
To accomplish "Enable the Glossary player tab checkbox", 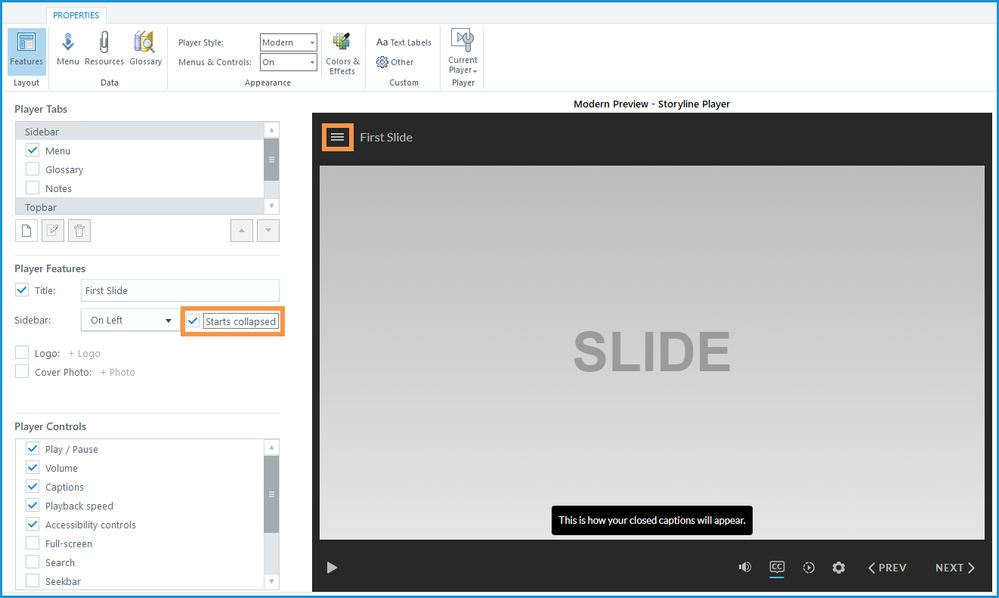I will click(x=33, y=170).
